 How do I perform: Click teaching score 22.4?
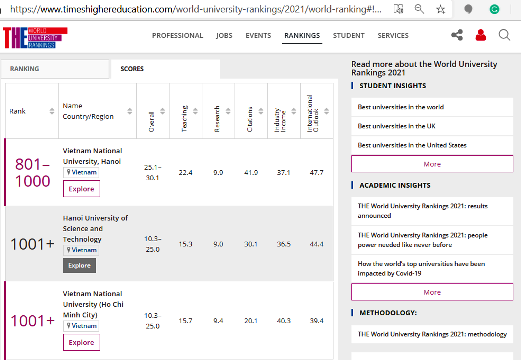185,172
